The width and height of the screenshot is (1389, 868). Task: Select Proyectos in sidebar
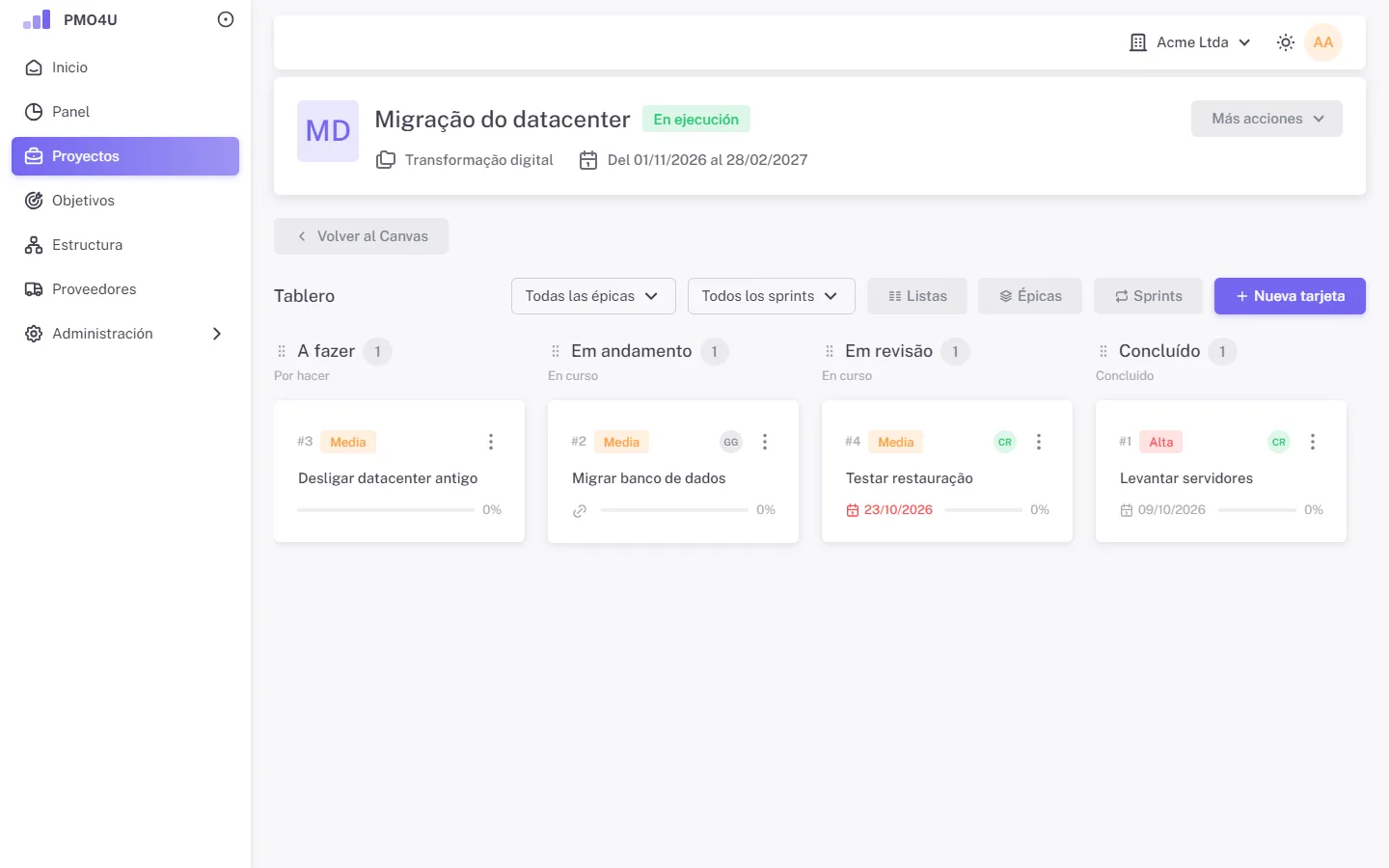point(125,156)
